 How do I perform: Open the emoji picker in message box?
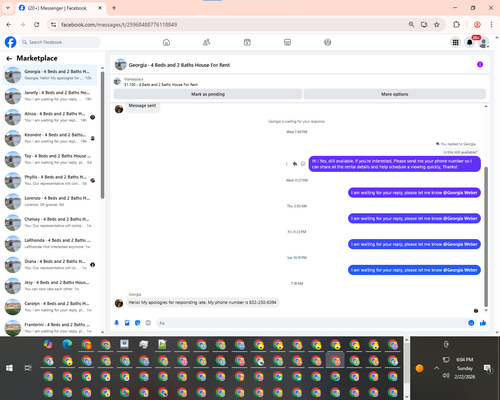(x=471, y=323)
